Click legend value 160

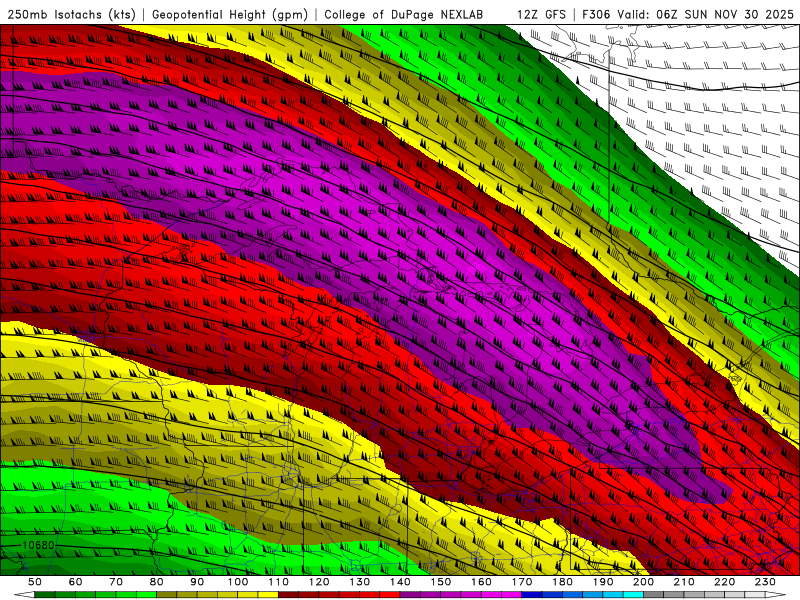click(481, 582)
